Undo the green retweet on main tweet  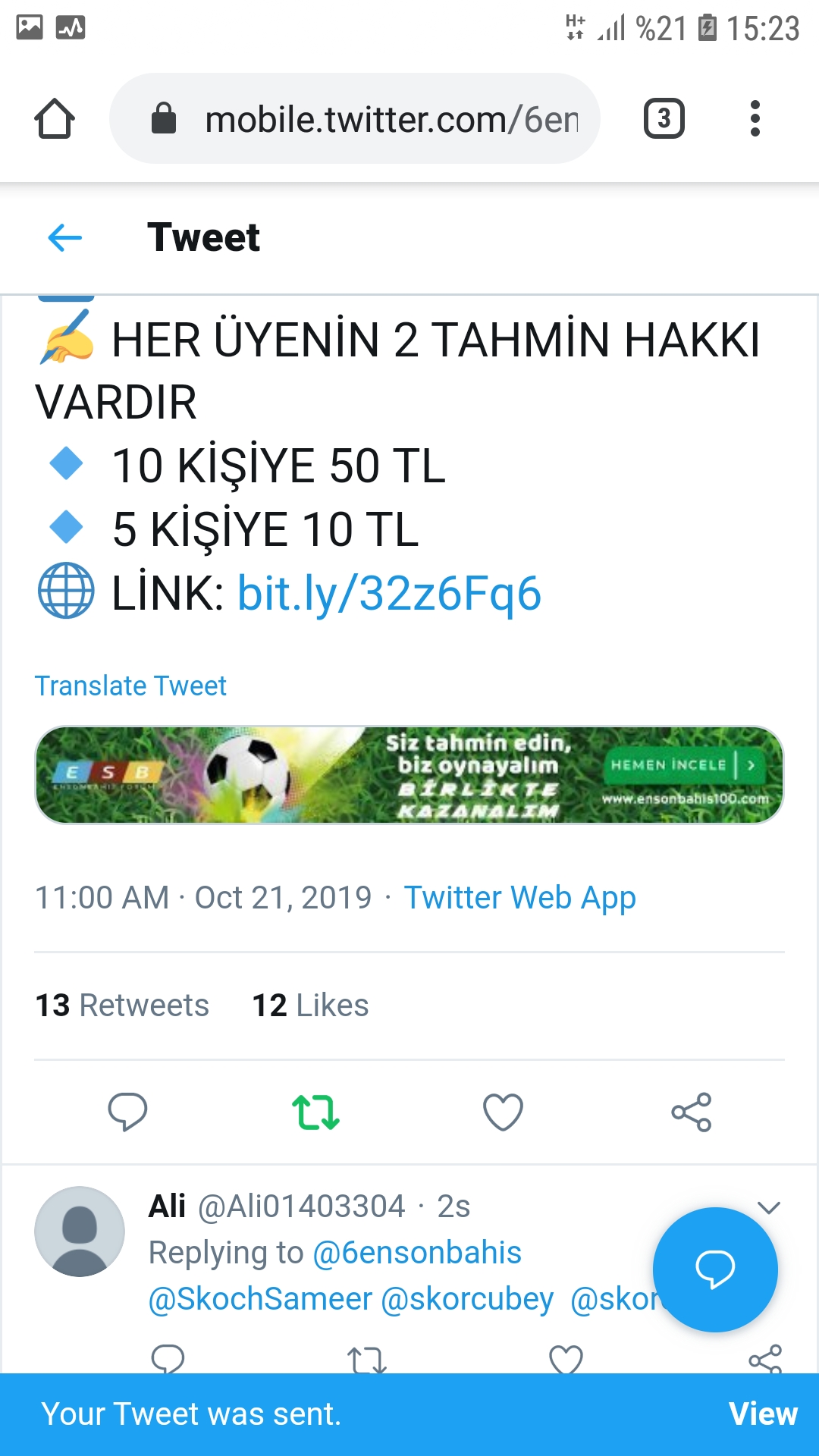(315, 1112)
